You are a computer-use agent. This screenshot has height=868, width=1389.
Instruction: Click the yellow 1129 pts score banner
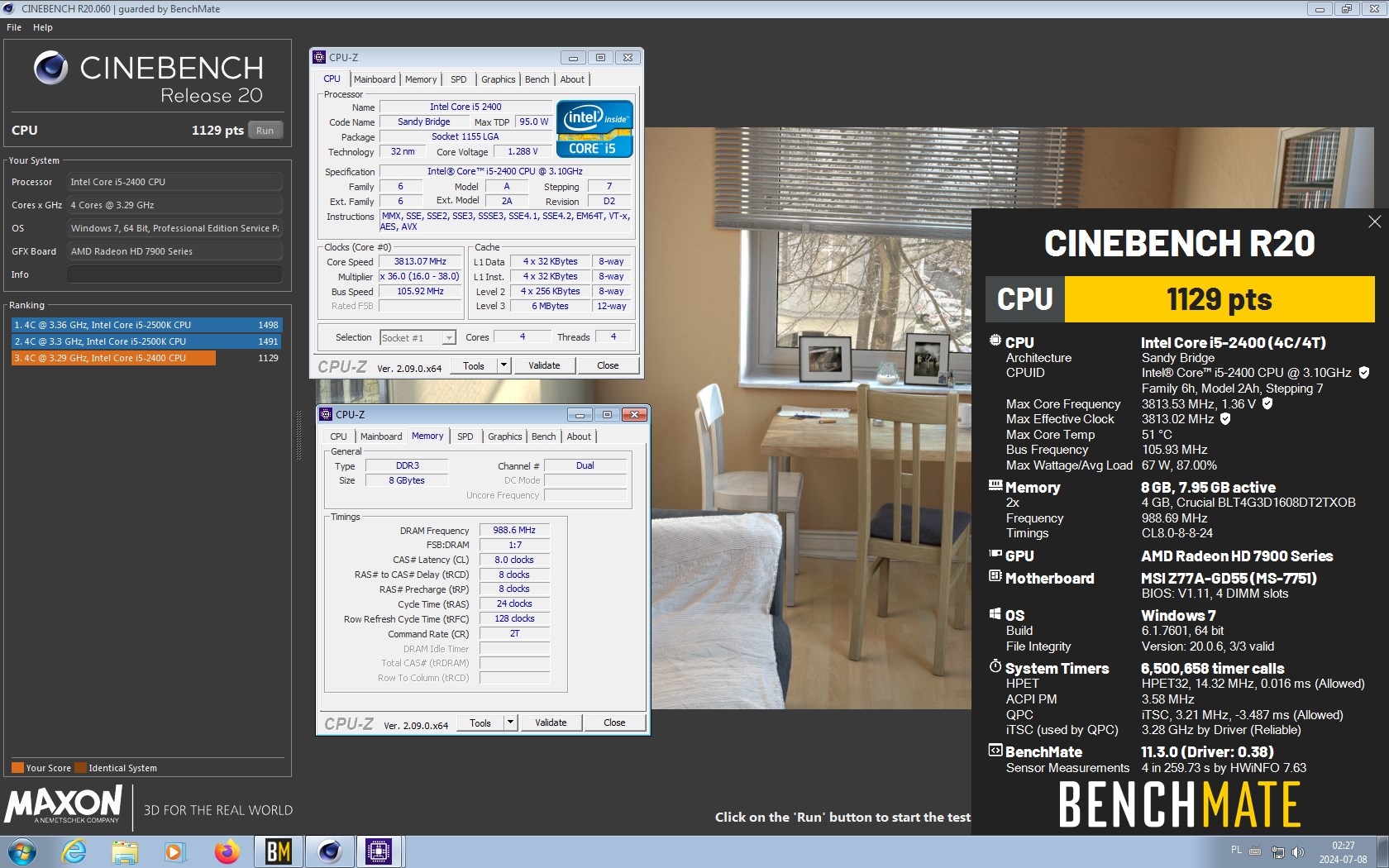(x=1220, y=299)
